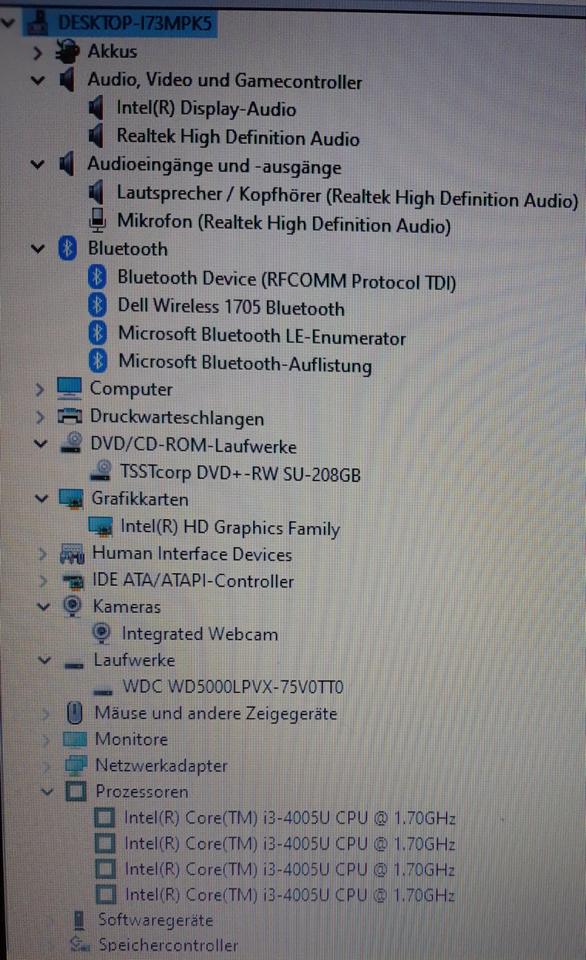Image resolution: width=586 pixels, height=960 pixels.
Task: Expand the Computer category
Action: (x=40, y=389)
